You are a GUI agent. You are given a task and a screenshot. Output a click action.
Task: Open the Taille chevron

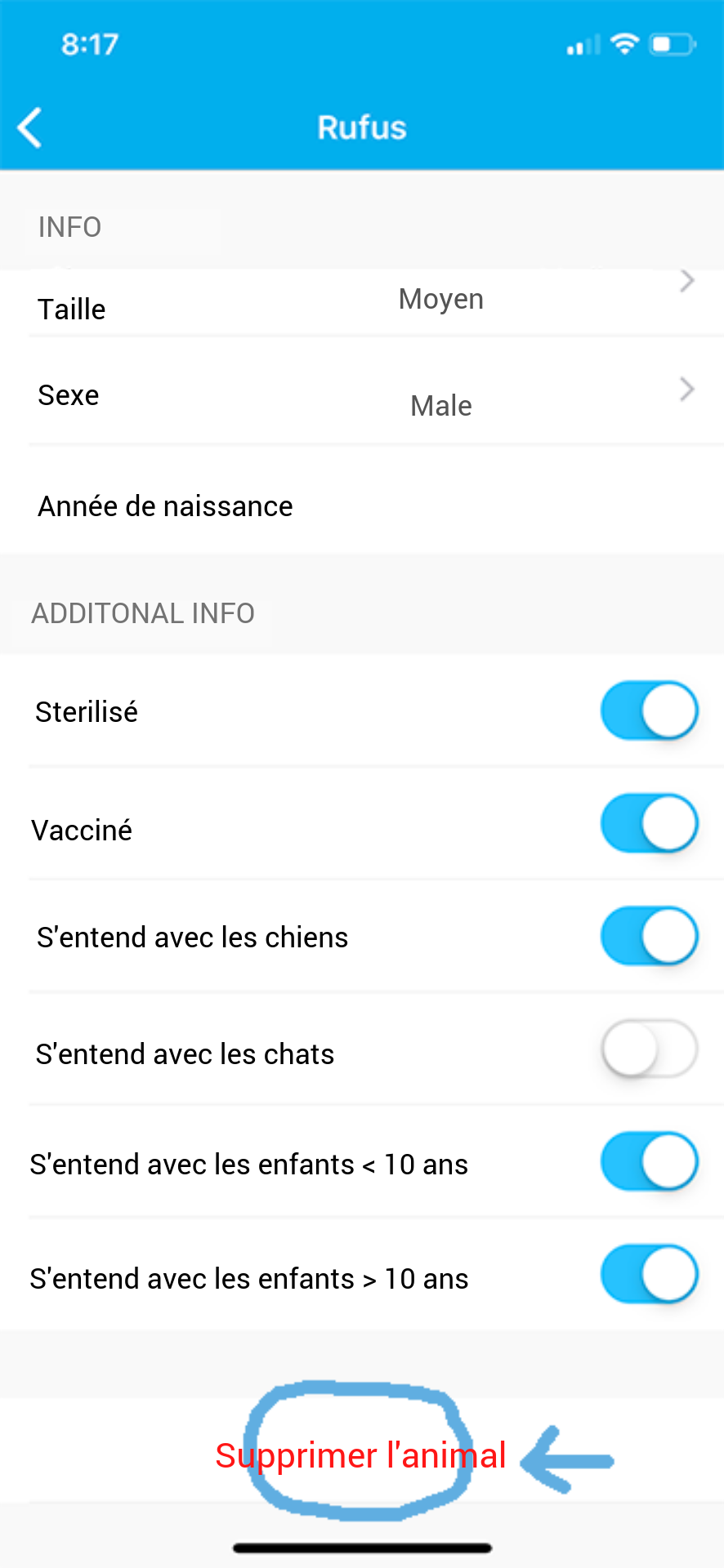coord(687,281)
